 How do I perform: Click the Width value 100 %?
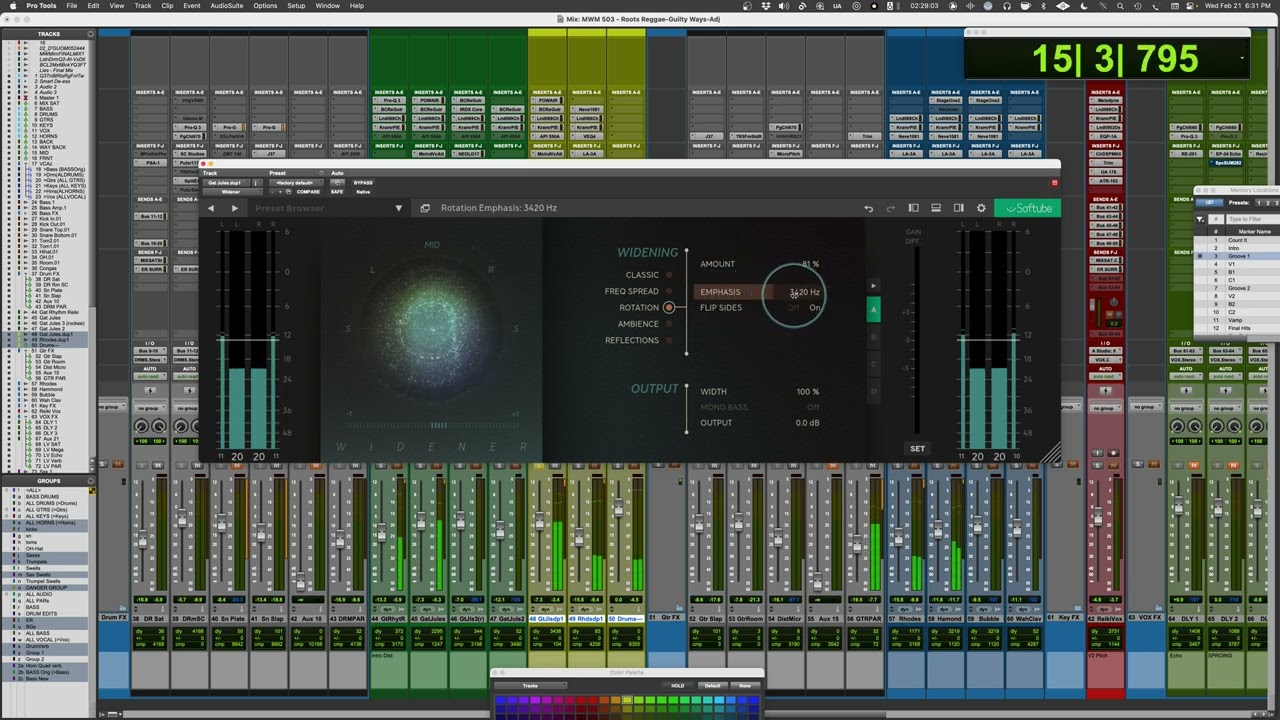pos(807,392)
